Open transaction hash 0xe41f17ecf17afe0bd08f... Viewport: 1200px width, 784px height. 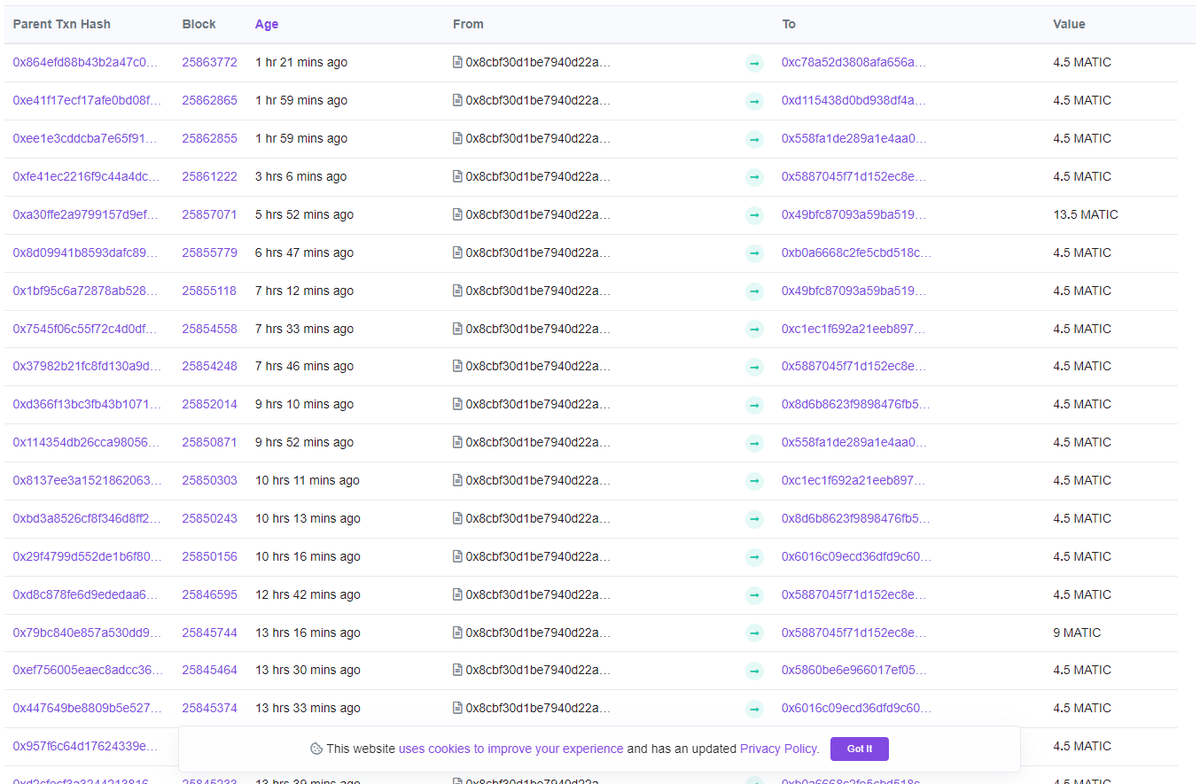86,100
